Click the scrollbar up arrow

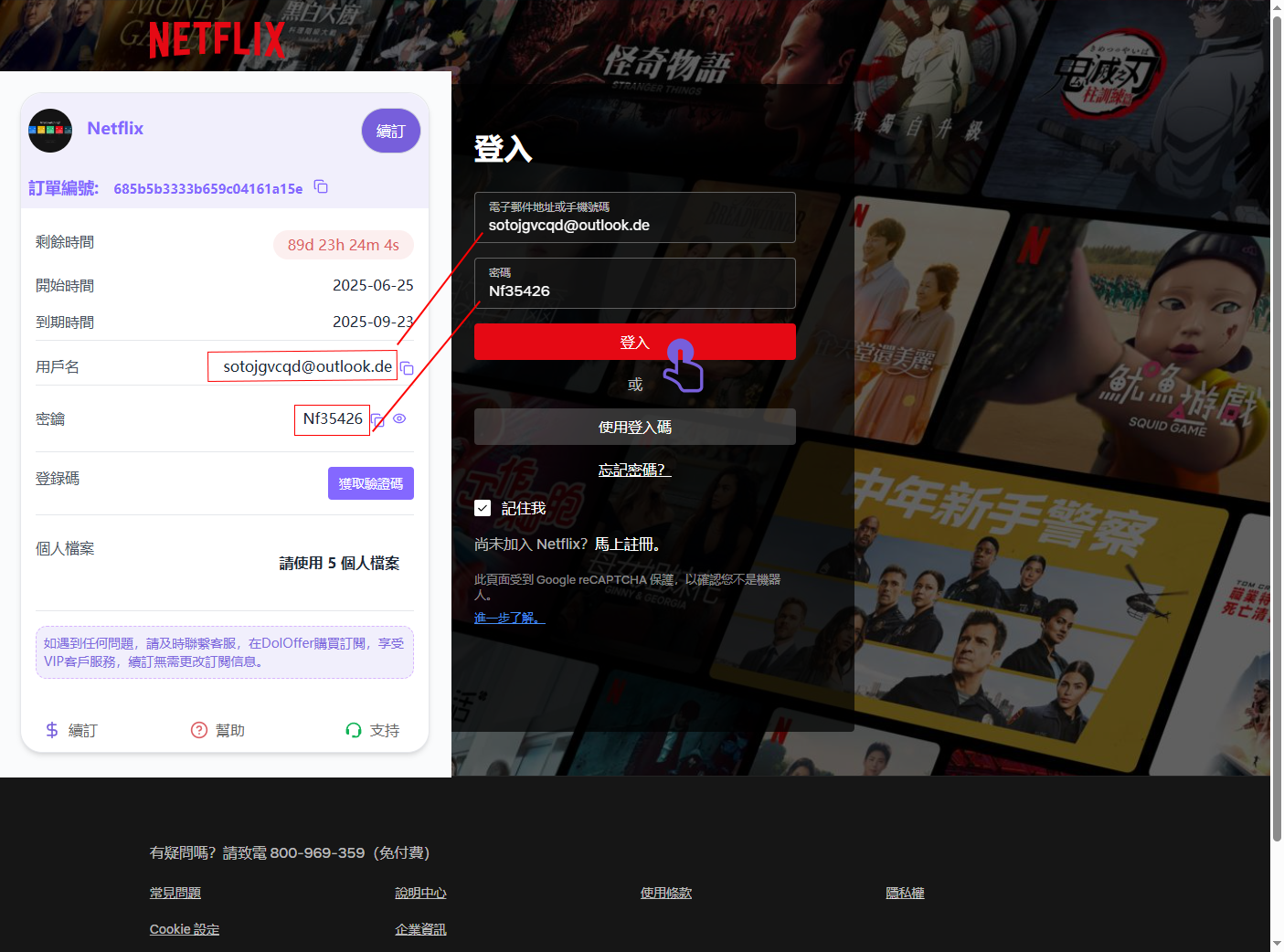[1277, 7]
